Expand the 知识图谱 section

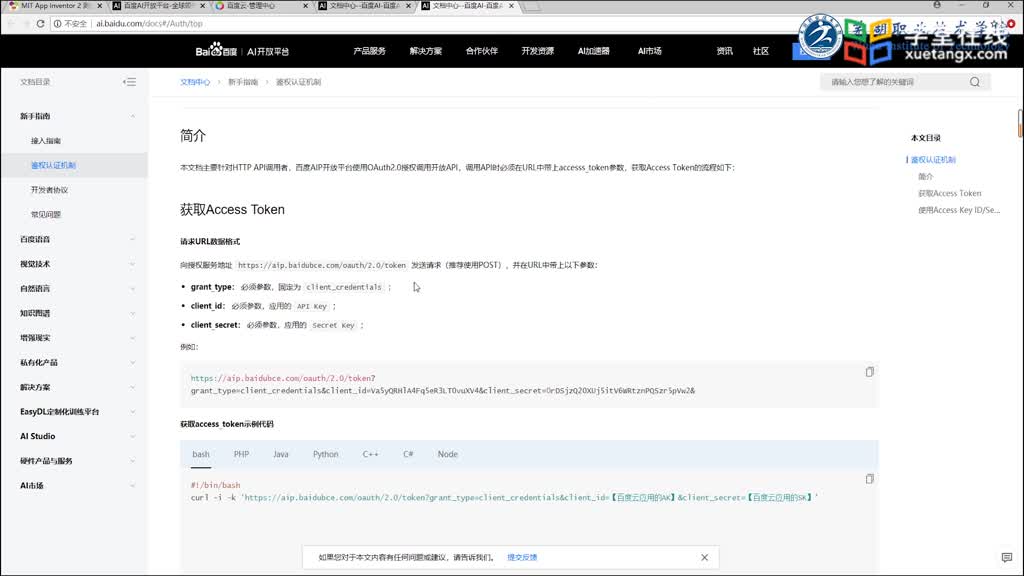(133, 313)
